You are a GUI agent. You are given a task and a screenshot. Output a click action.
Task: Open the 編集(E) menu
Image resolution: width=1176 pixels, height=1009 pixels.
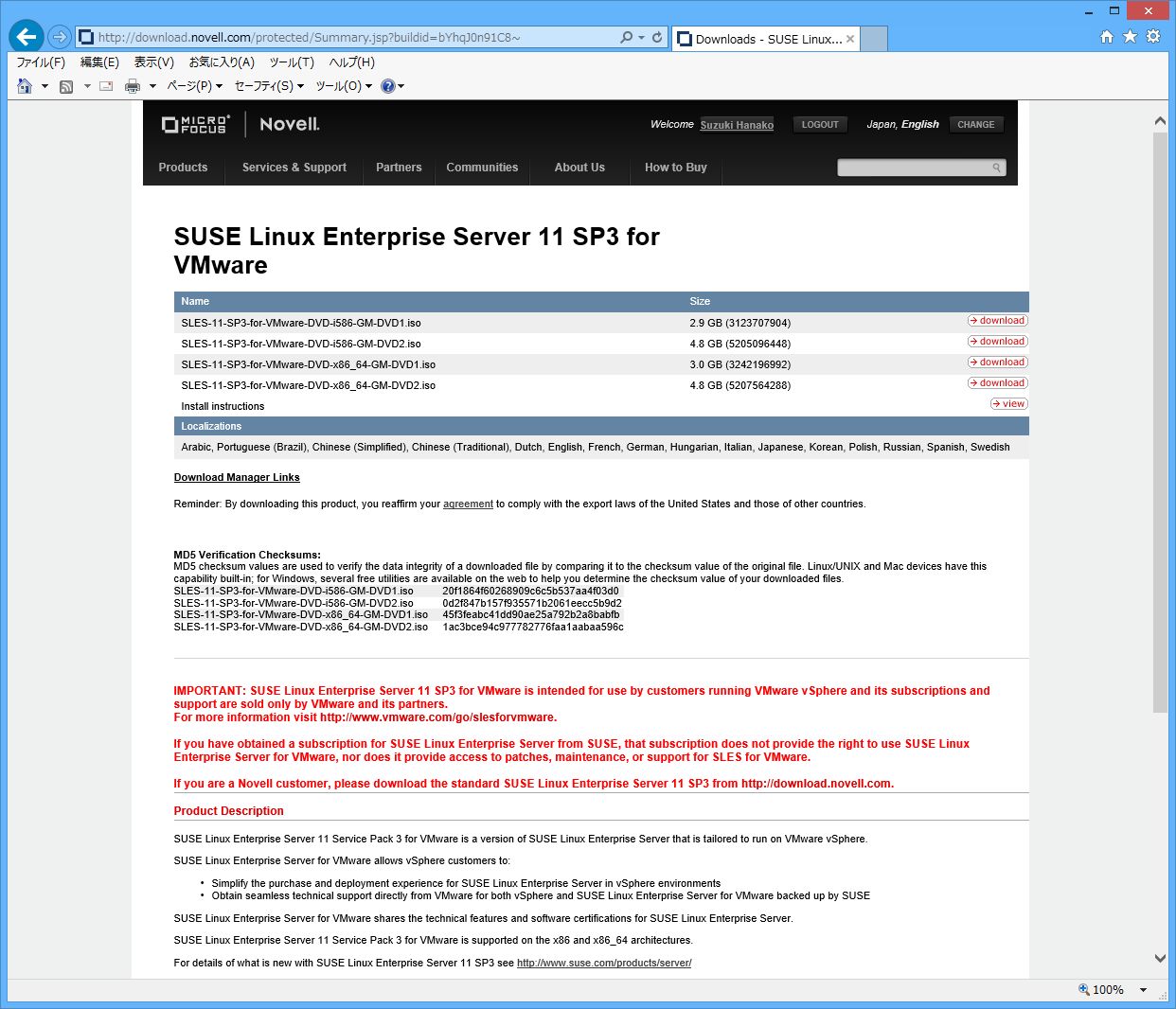[99, 62]
